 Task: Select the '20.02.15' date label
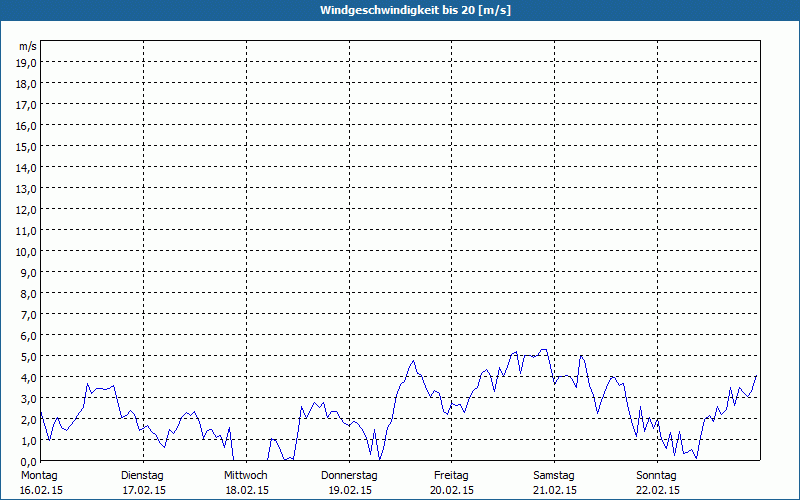(452, 490)
